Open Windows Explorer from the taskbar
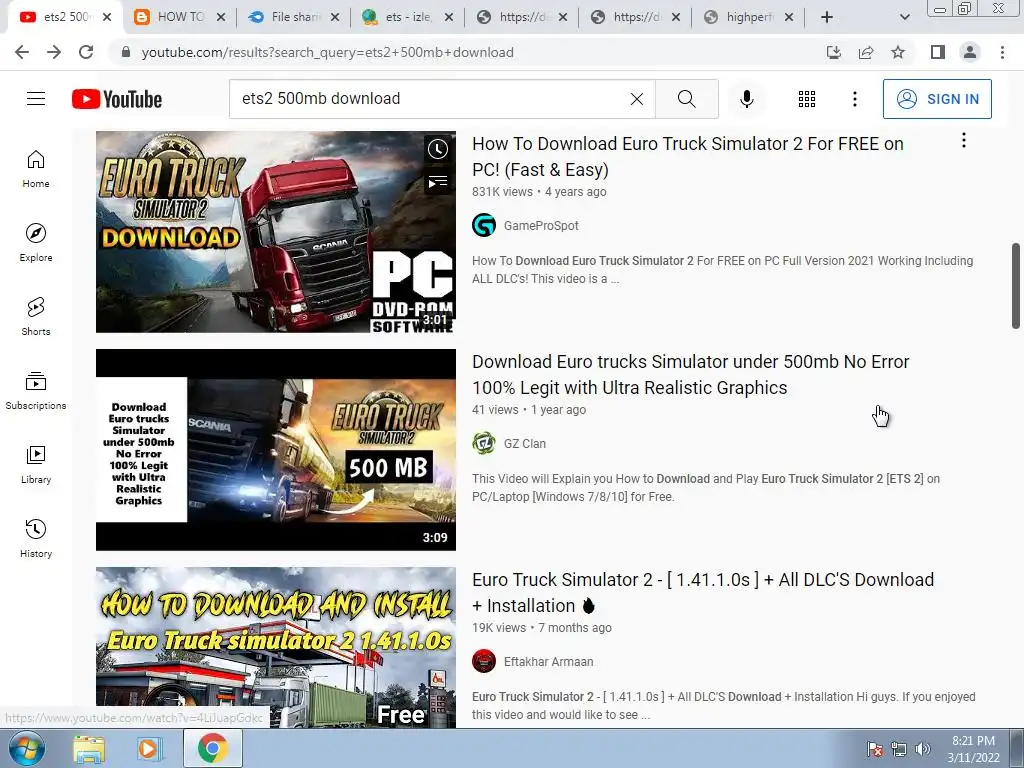The width and height of the screenshot is (1024, 768). click(89, 748)
